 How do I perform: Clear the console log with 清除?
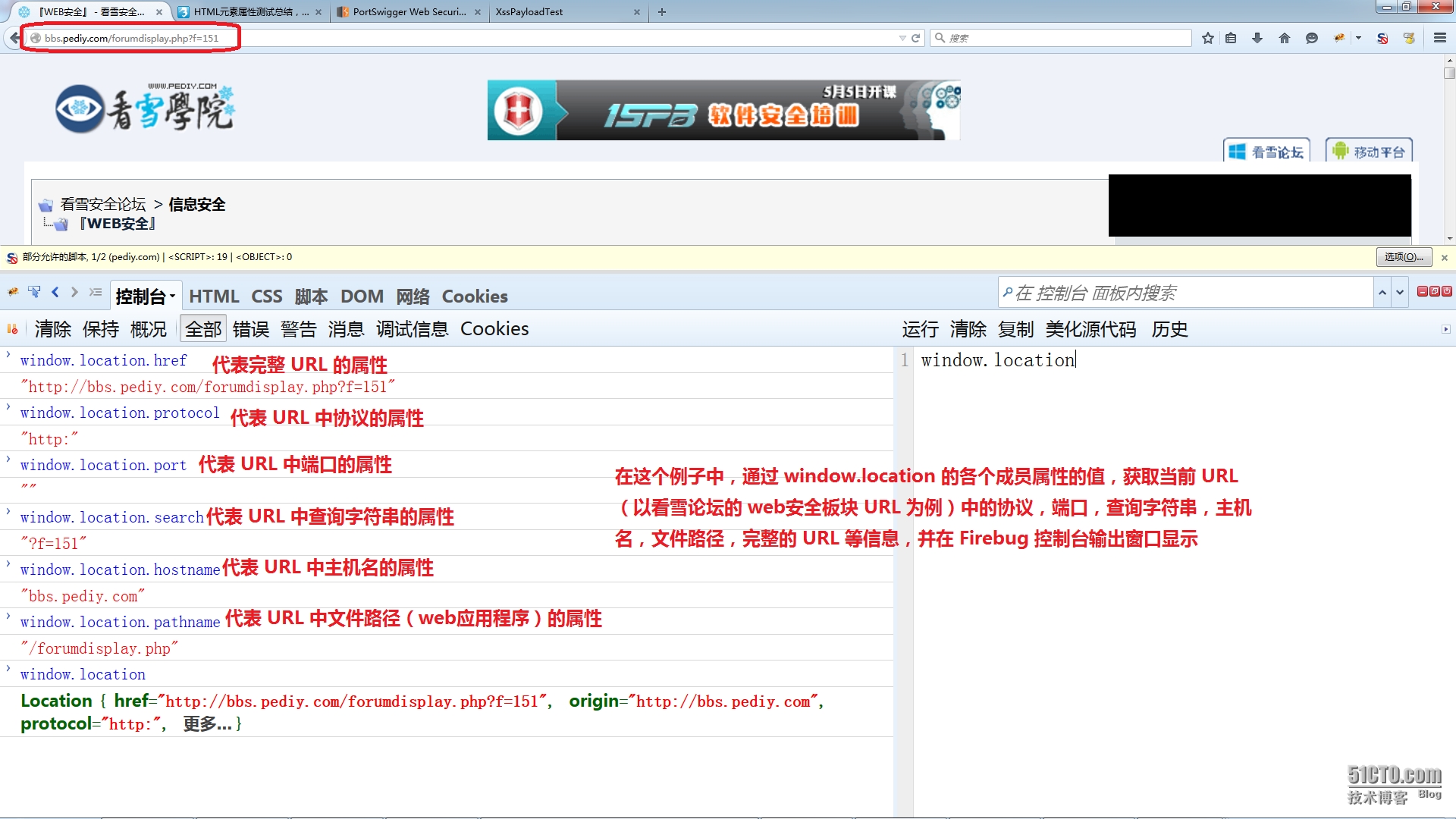(x=52, y=329)
